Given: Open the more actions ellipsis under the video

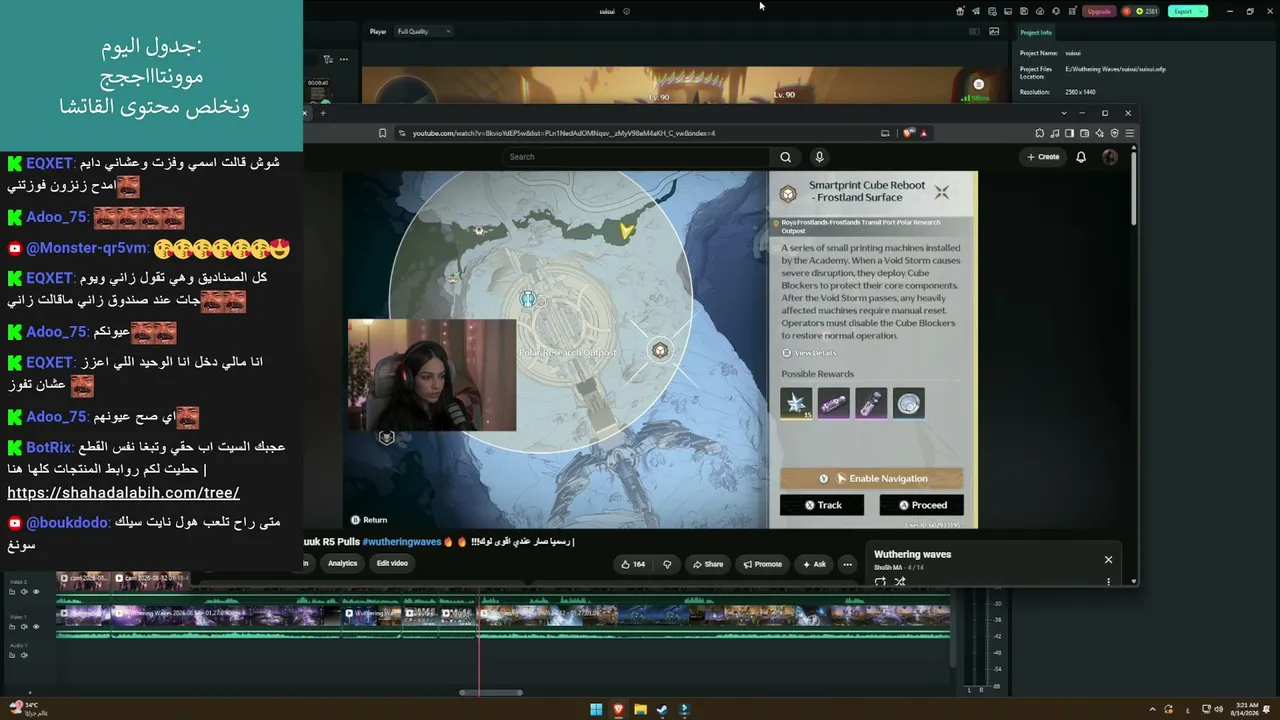Looking at the screenshot, I should [847, 564].
